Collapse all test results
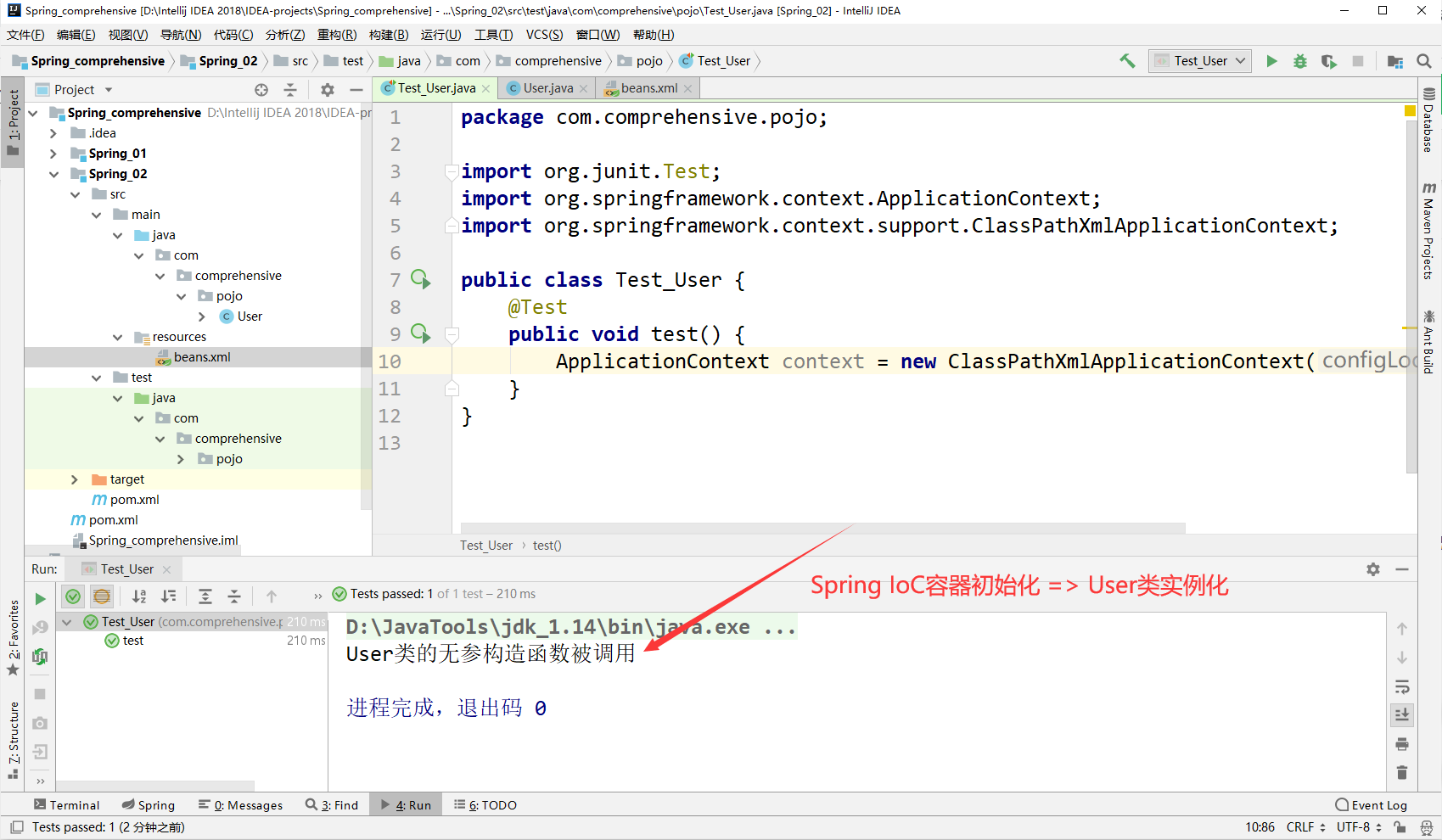This screenshot has width=1442, height=840. (234, 596)
